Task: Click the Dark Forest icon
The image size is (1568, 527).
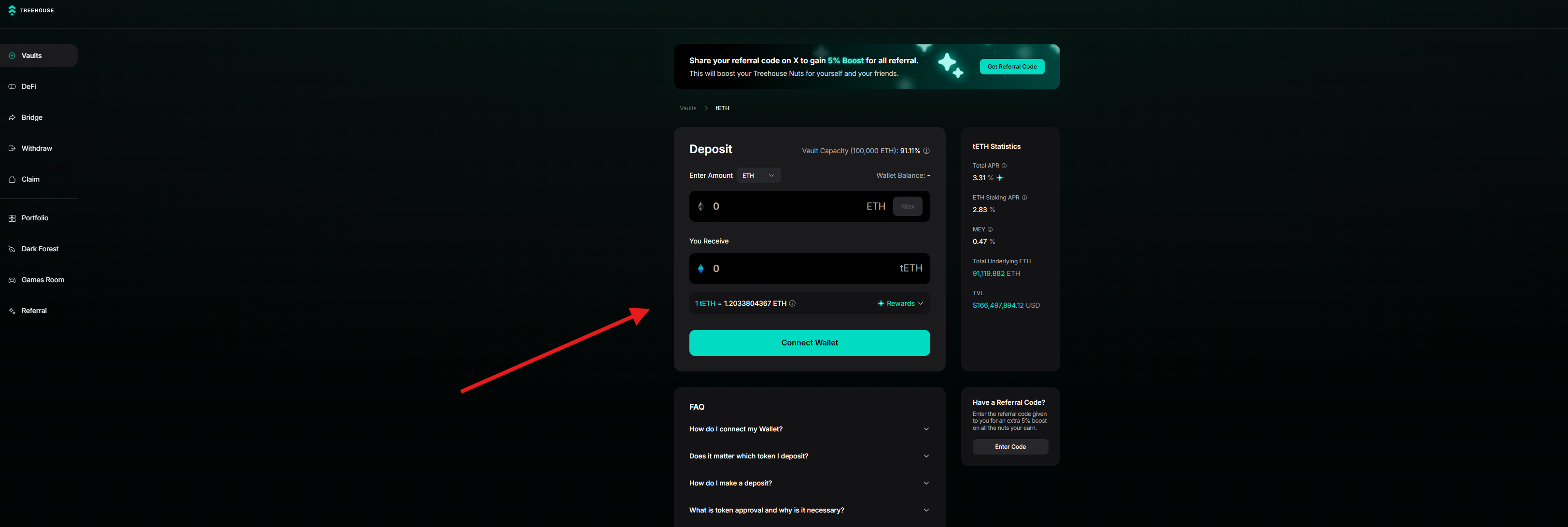Action: tap(12, 249)
